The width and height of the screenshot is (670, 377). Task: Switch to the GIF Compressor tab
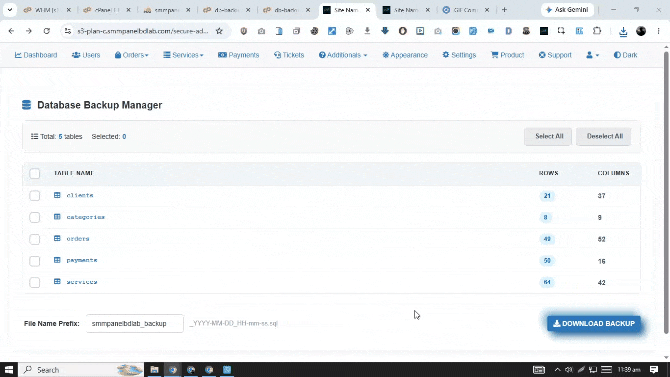(466, 10)
